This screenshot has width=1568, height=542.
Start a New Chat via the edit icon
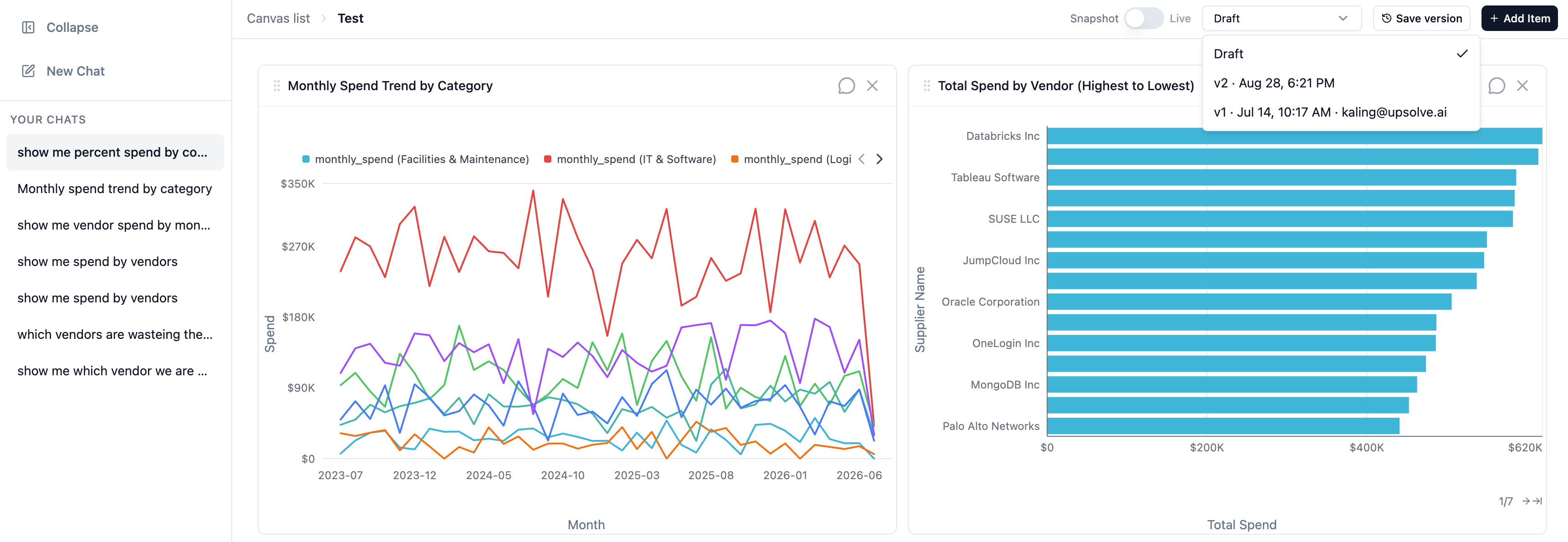(x=28, y=71)
